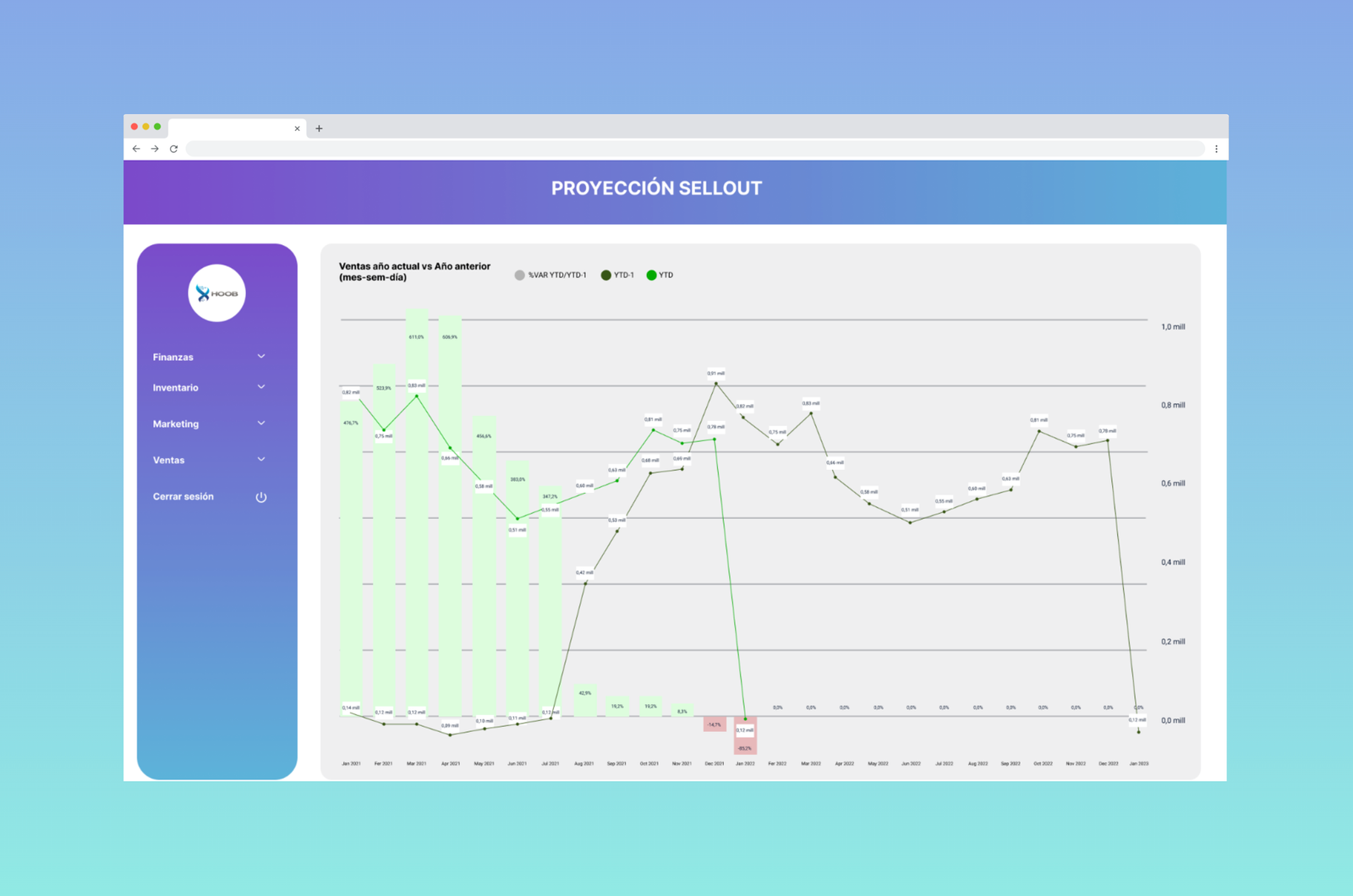Open the browser three-dot menu
1353x896 pixels.
tap(1216, 149)
